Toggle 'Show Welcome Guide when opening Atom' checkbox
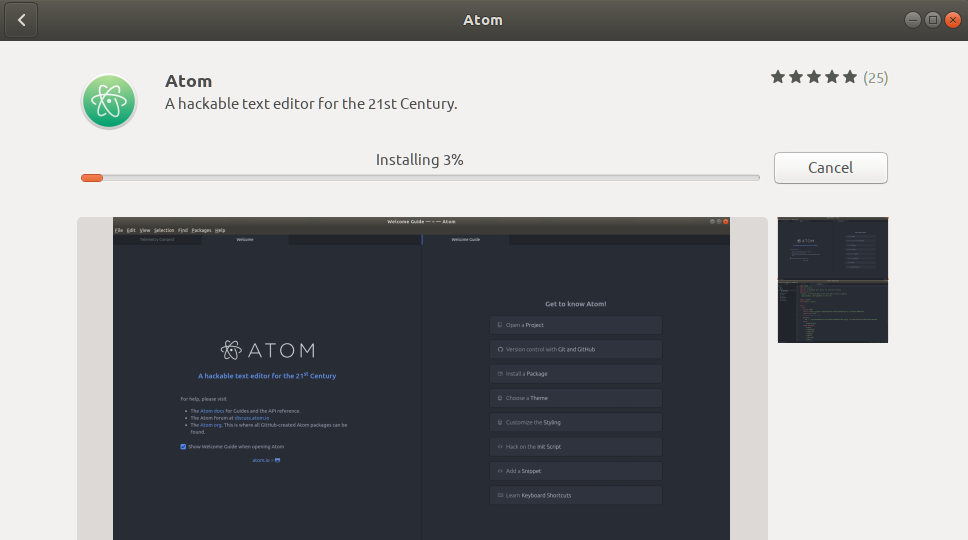Image resolution: width=968 pixels, height=540 pixels. (x=183, y=446)
